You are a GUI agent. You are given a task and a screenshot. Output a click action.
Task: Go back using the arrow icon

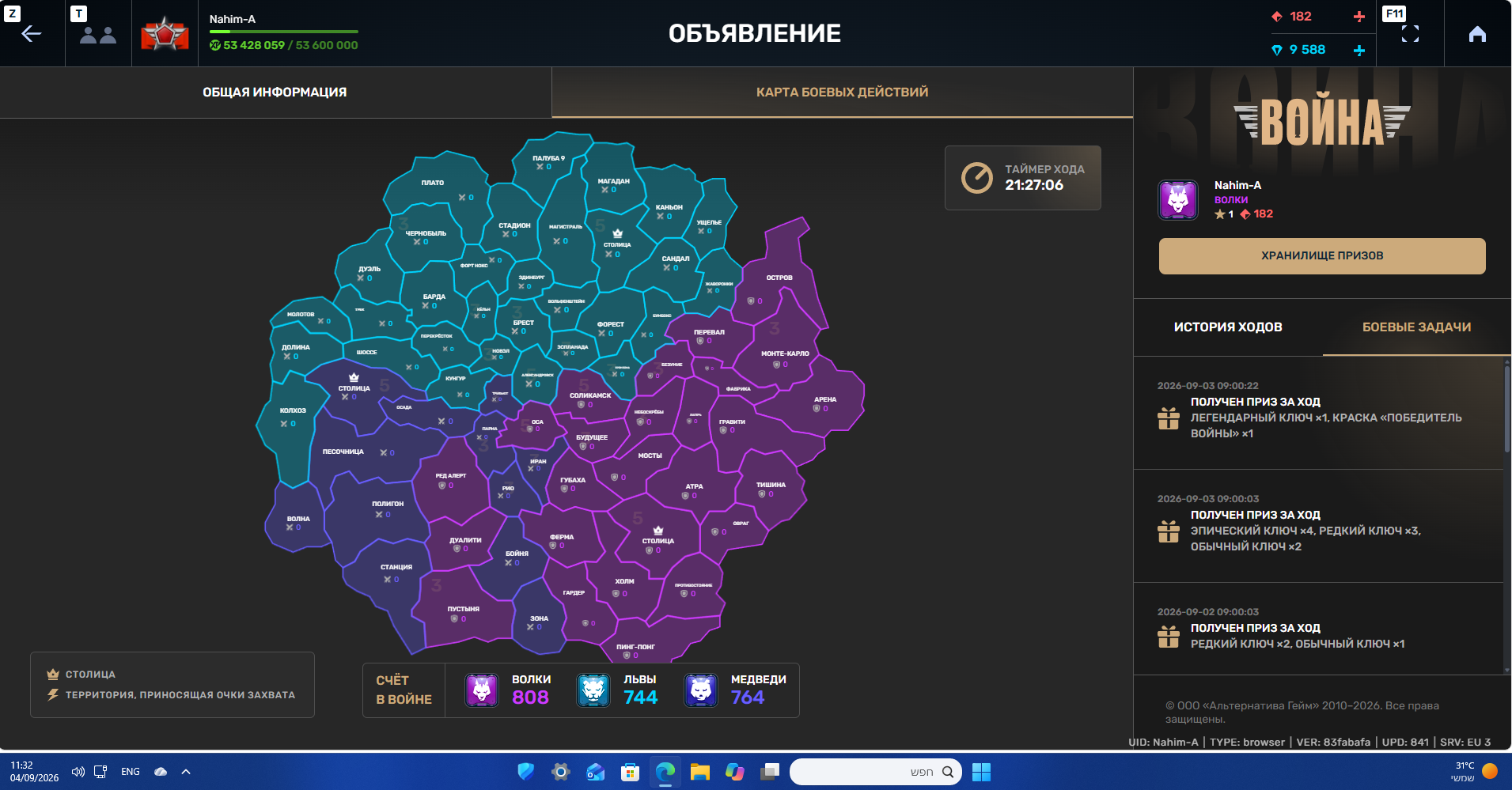point(32,33)
